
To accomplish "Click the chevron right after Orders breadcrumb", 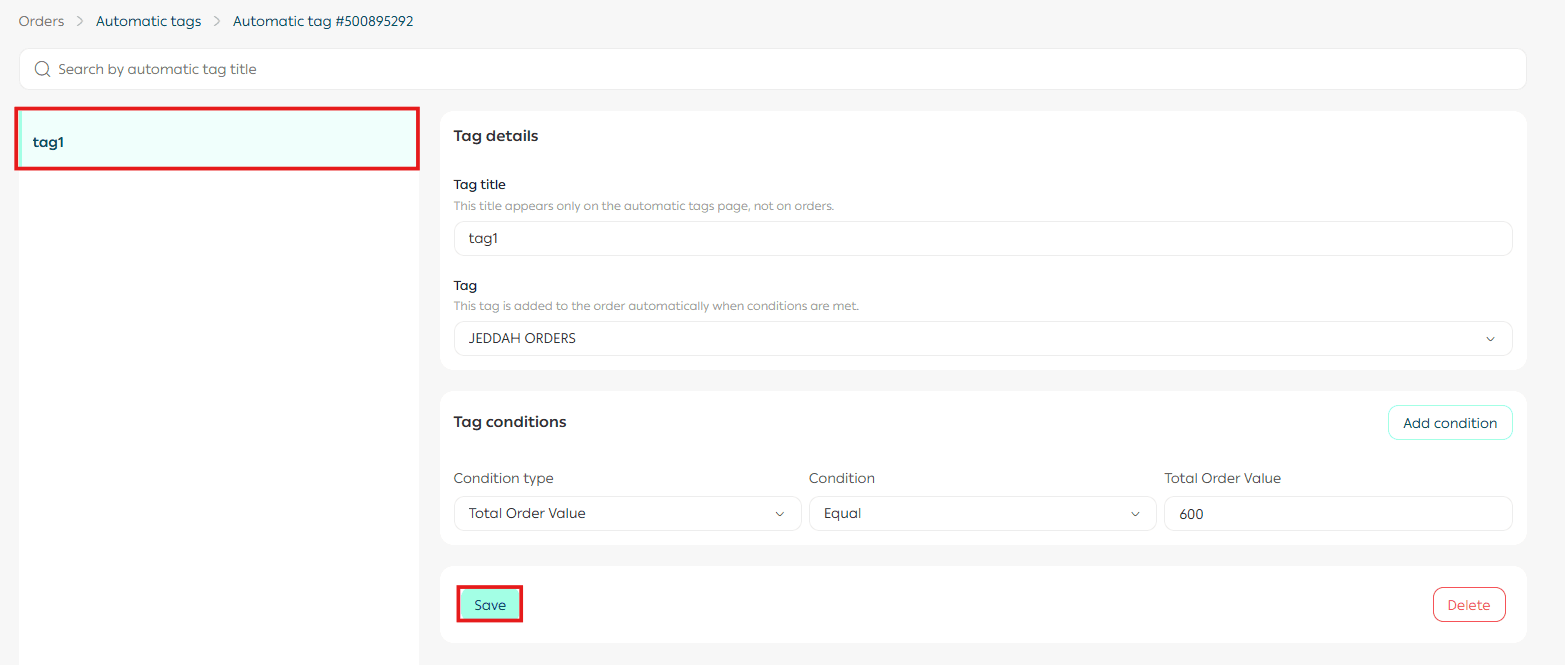I will tap(80, 21).
